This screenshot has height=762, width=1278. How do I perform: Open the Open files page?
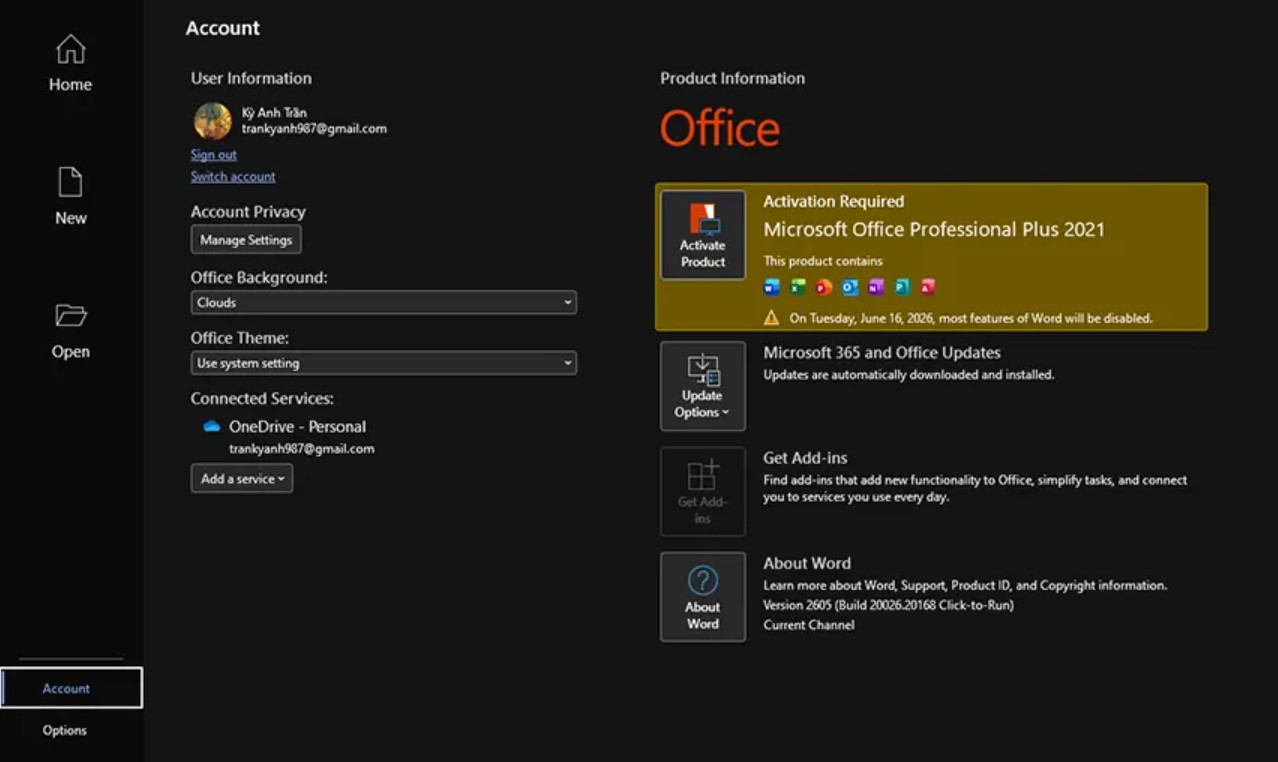tap(70, 331)
